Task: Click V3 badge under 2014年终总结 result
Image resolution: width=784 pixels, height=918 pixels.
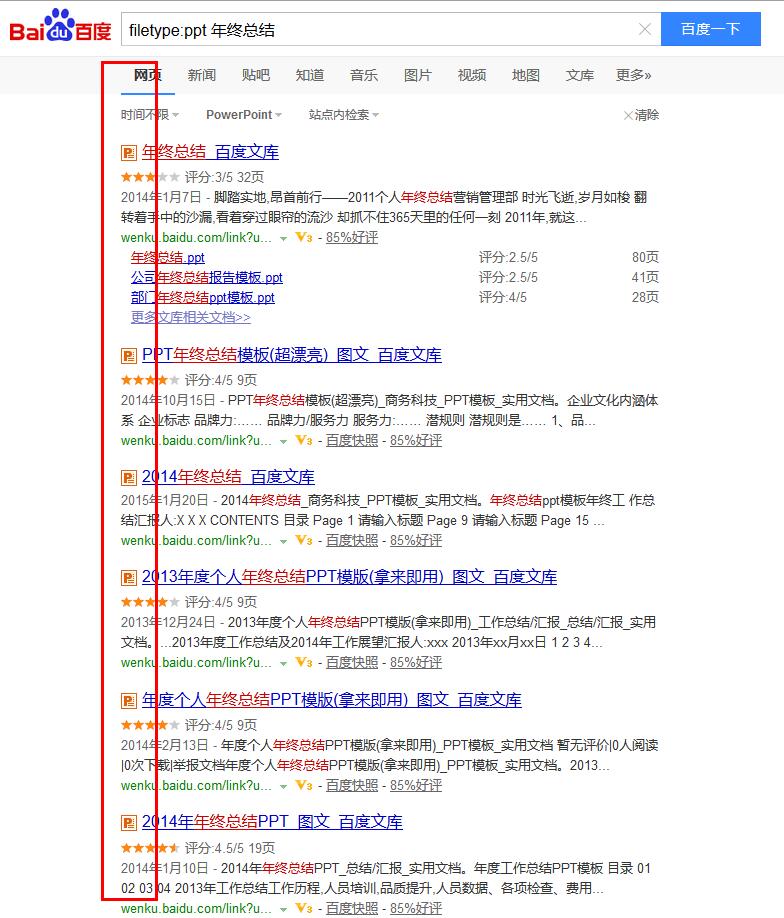Action: (x=304, y=540)
